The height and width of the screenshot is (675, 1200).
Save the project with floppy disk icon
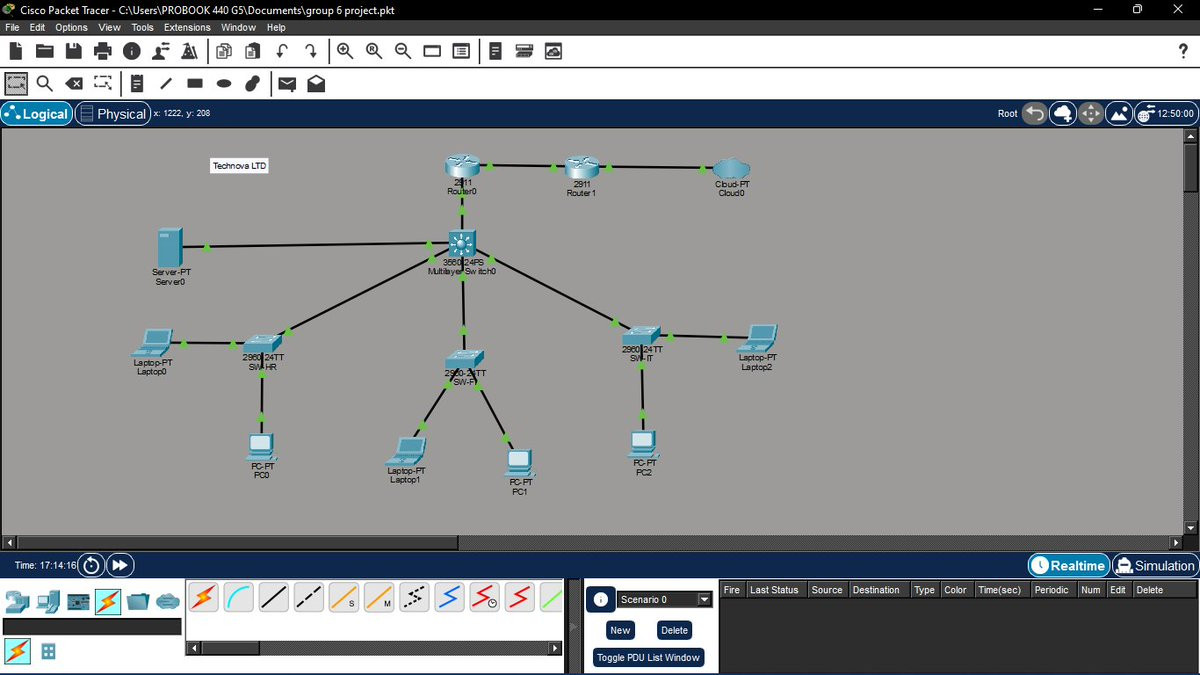(x=73, y=51)
